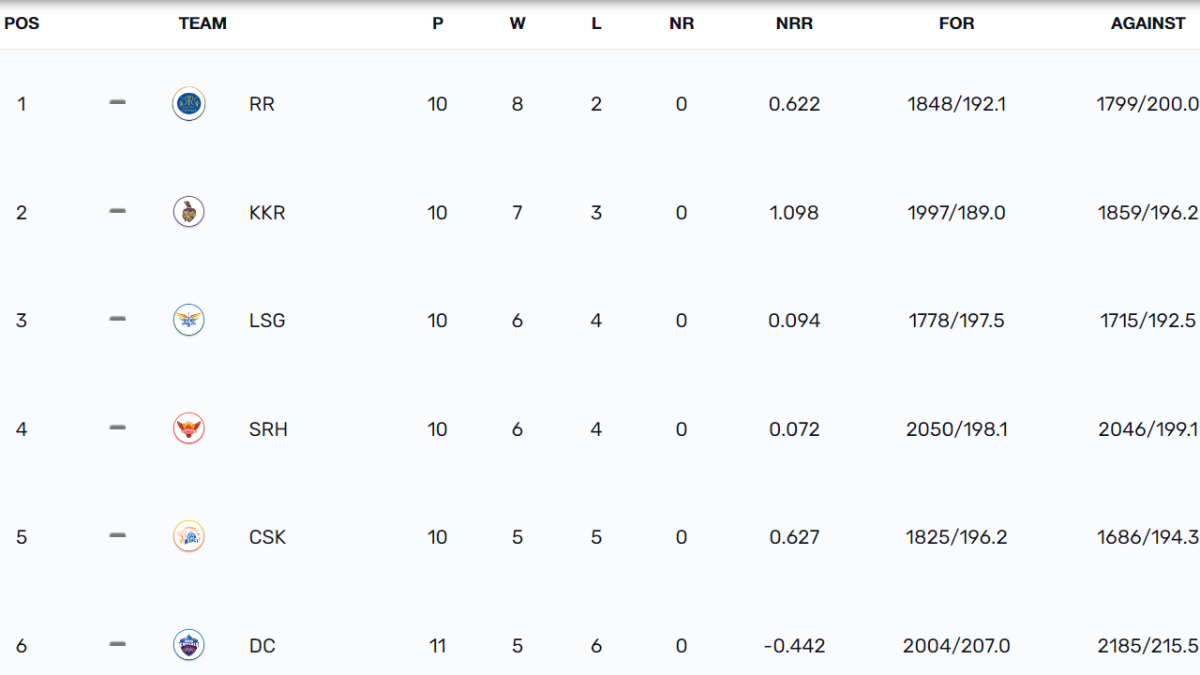Click the Rajasthan Royals team logo

tap(189, 104)
